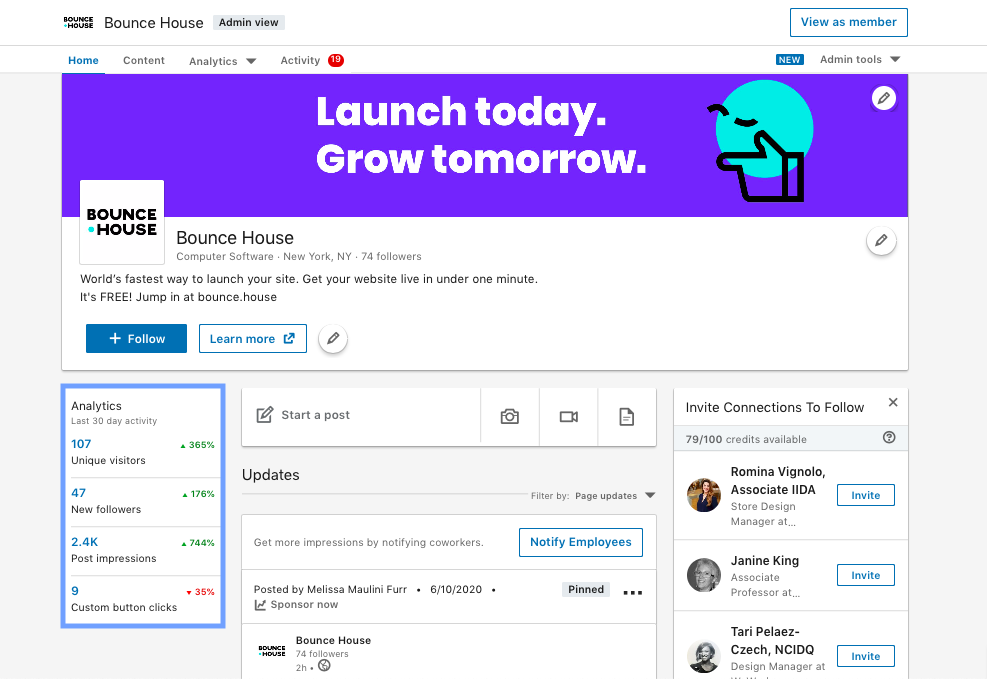This screenshot has height=679, width=987.
Task: Open the 9 Custom button clicks analytics
Action: click(143, 599)
